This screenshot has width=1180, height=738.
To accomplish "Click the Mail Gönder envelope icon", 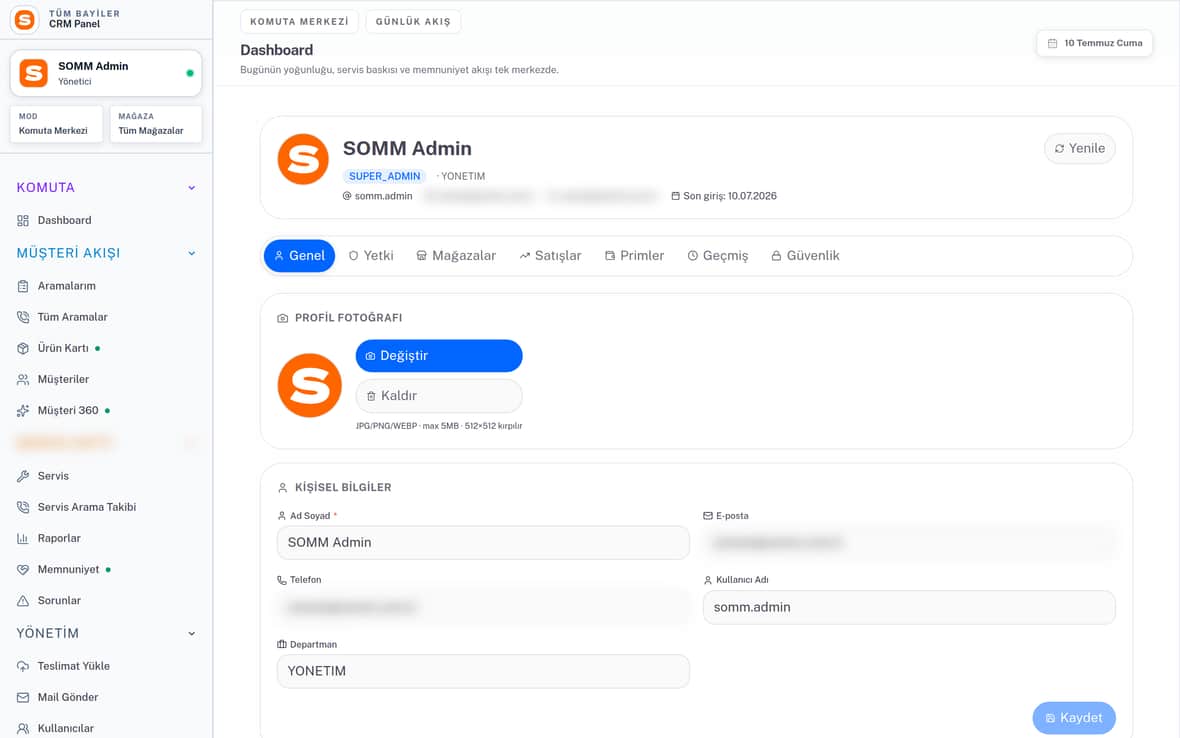I will point(23,697).
